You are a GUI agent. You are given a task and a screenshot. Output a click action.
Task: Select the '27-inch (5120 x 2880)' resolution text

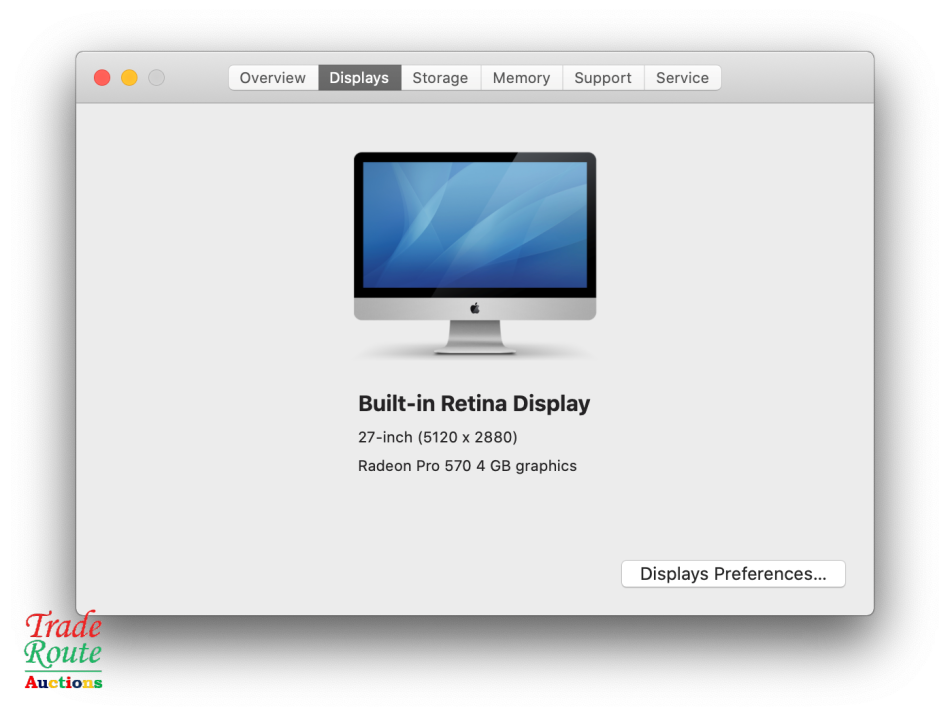pos(437,437)
